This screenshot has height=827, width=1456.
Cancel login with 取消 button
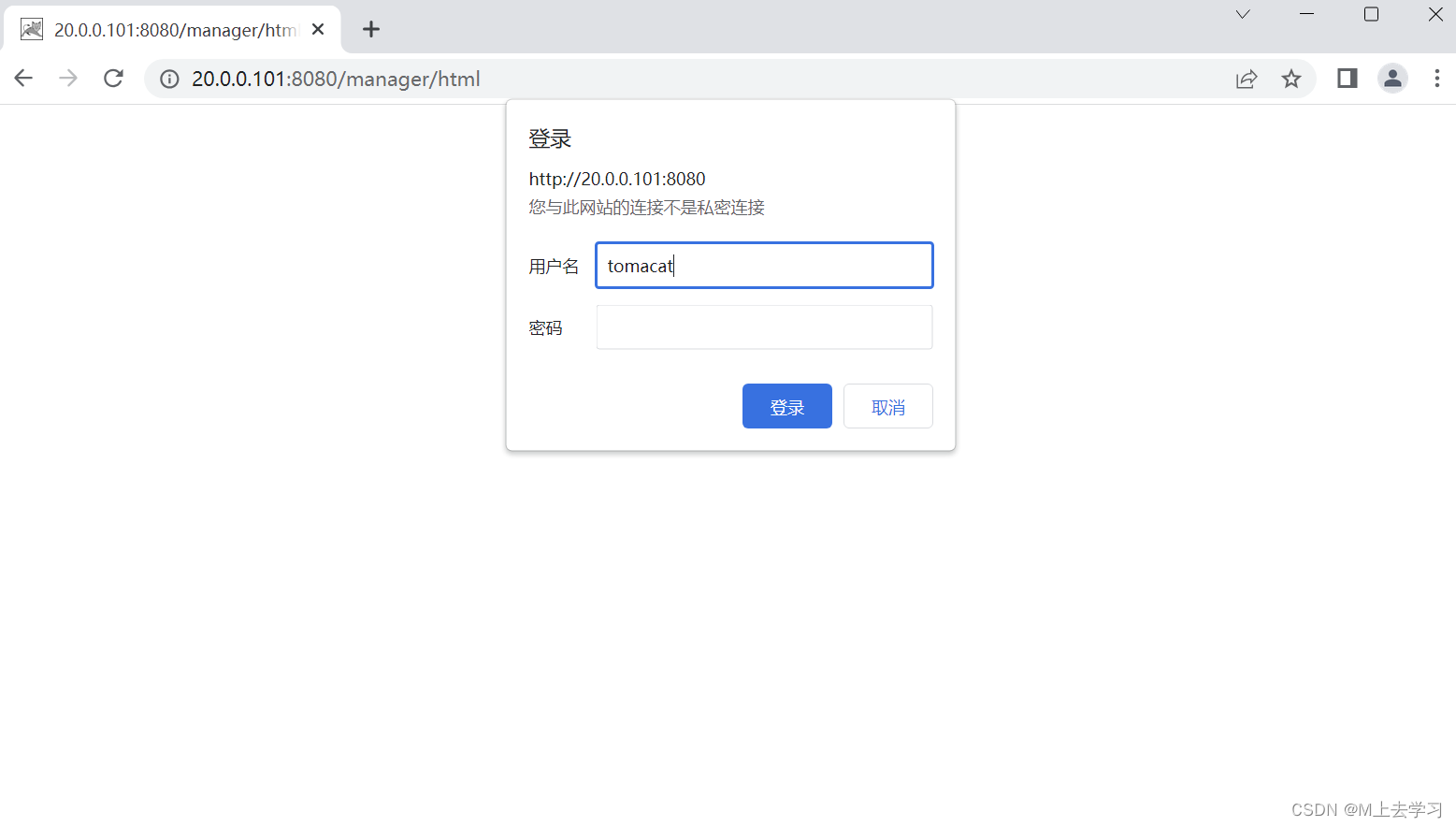coord(888,406)
